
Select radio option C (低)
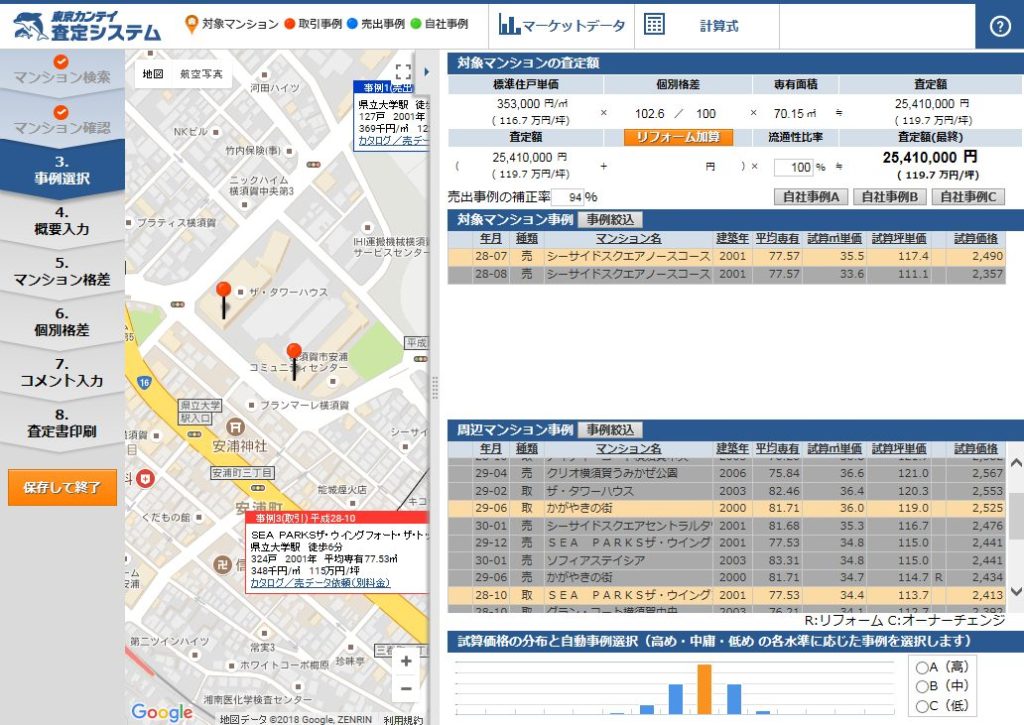click(x=921, y=707)
